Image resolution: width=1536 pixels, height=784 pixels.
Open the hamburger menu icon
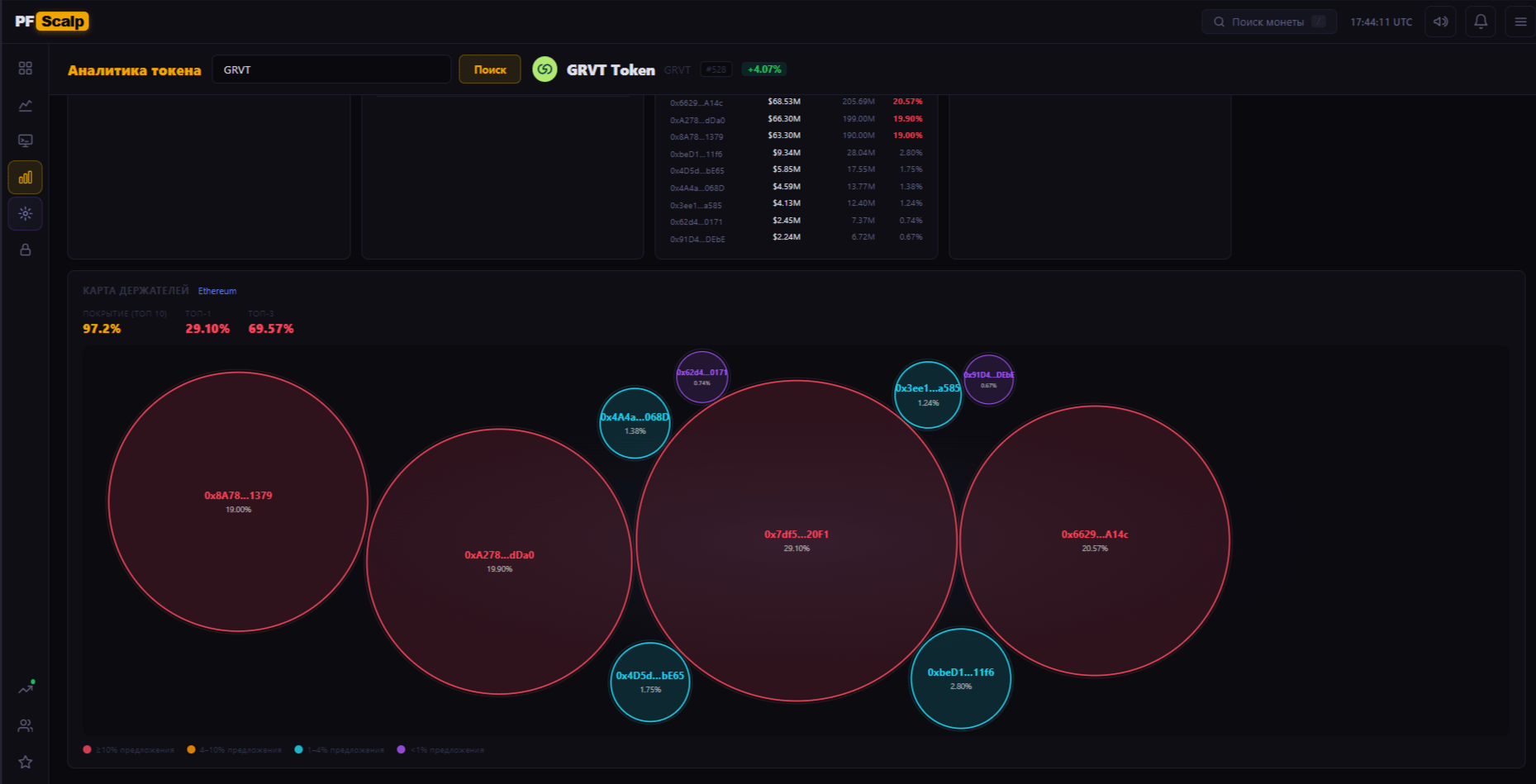(x=1520, y=21)
